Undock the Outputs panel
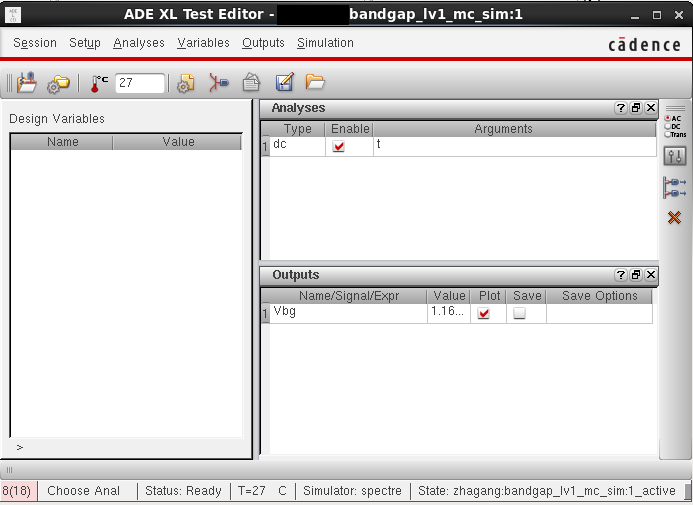 [636, 275]
